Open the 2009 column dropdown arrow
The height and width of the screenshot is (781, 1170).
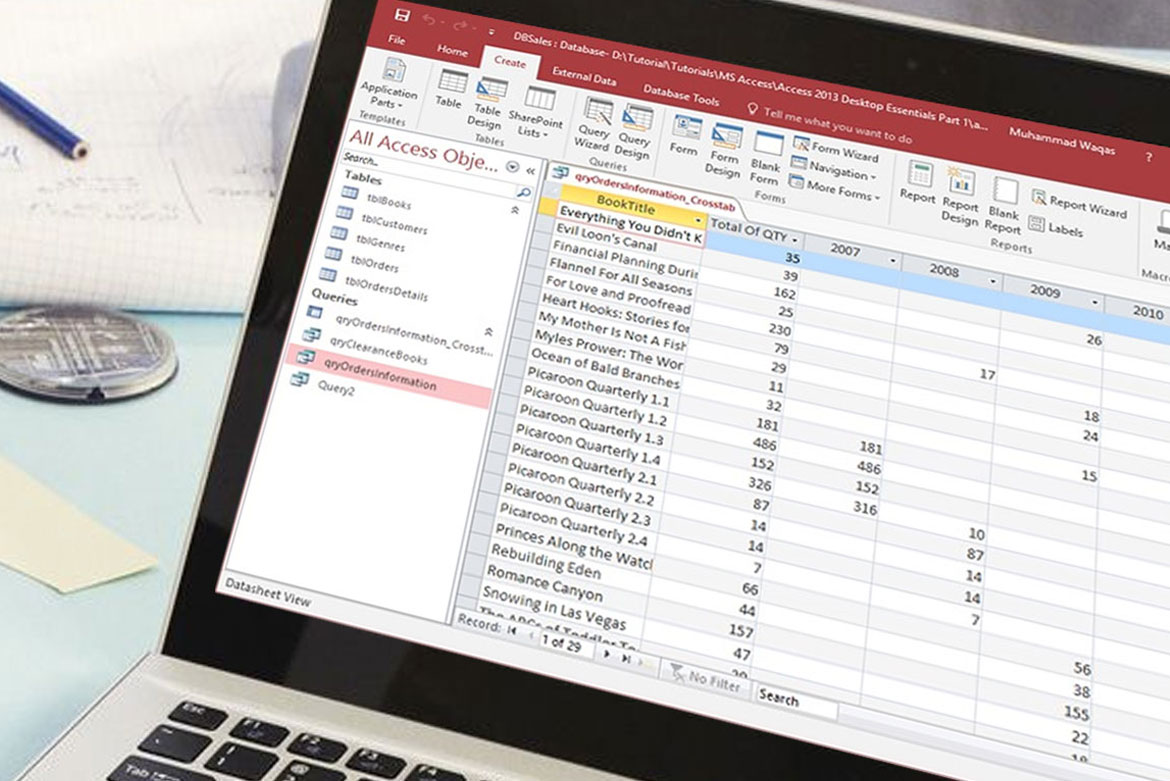(x=1095, y=302)
